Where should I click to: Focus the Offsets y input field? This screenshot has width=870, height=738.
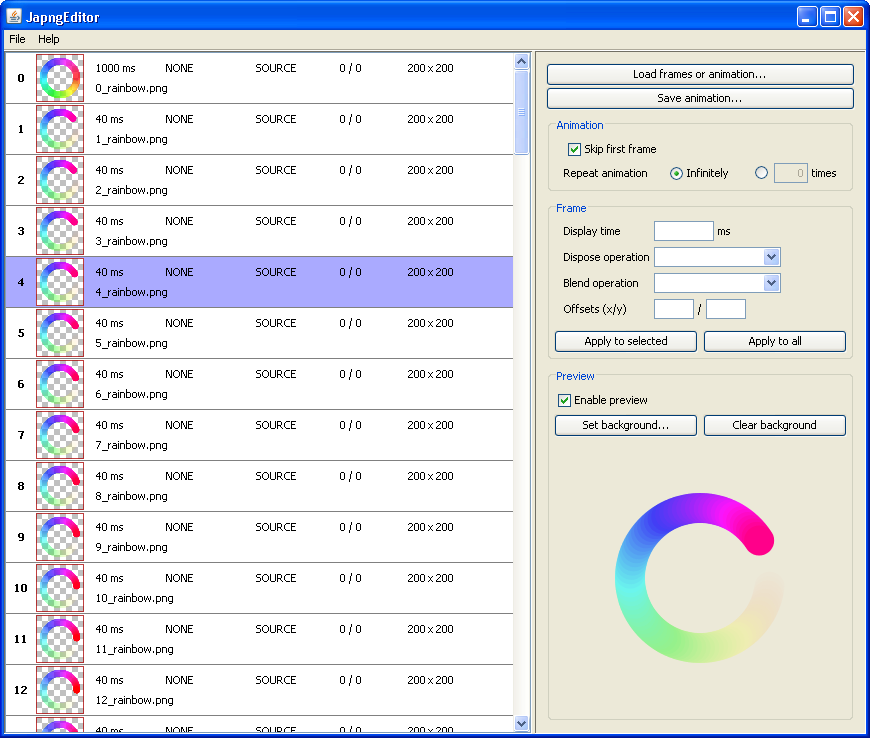tap(726, 309)
